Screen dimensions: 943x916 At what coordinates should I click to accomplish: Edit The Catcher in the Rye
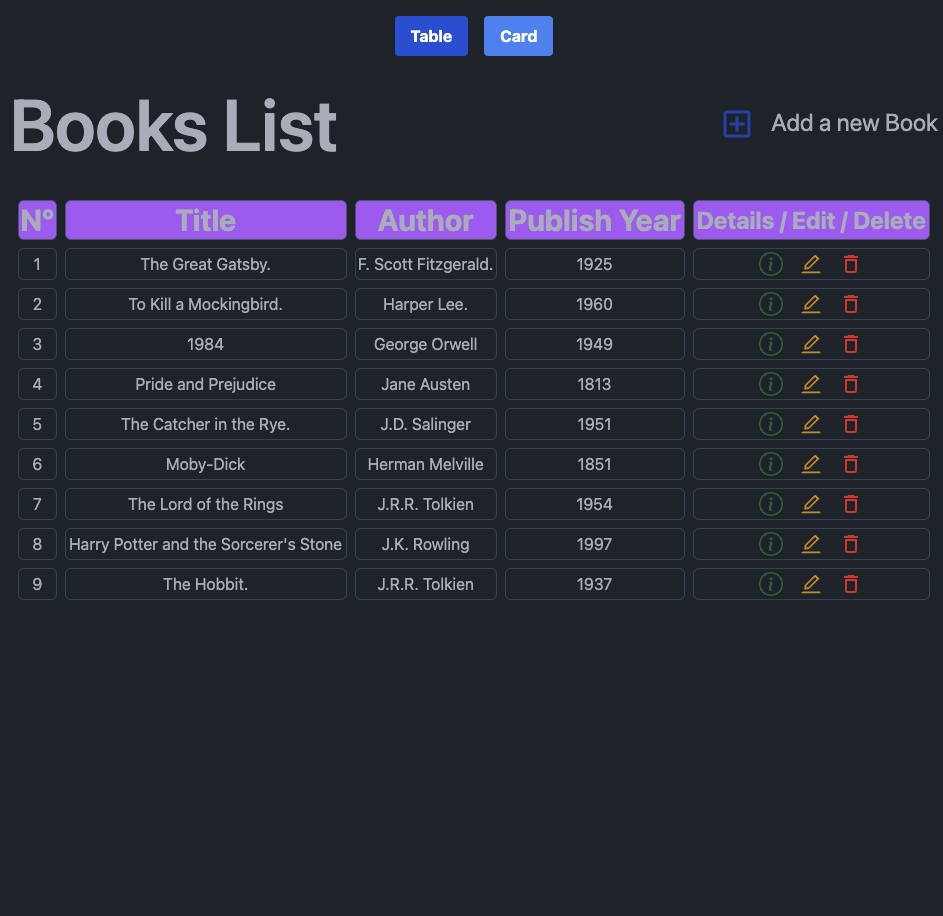coord(811,424)
